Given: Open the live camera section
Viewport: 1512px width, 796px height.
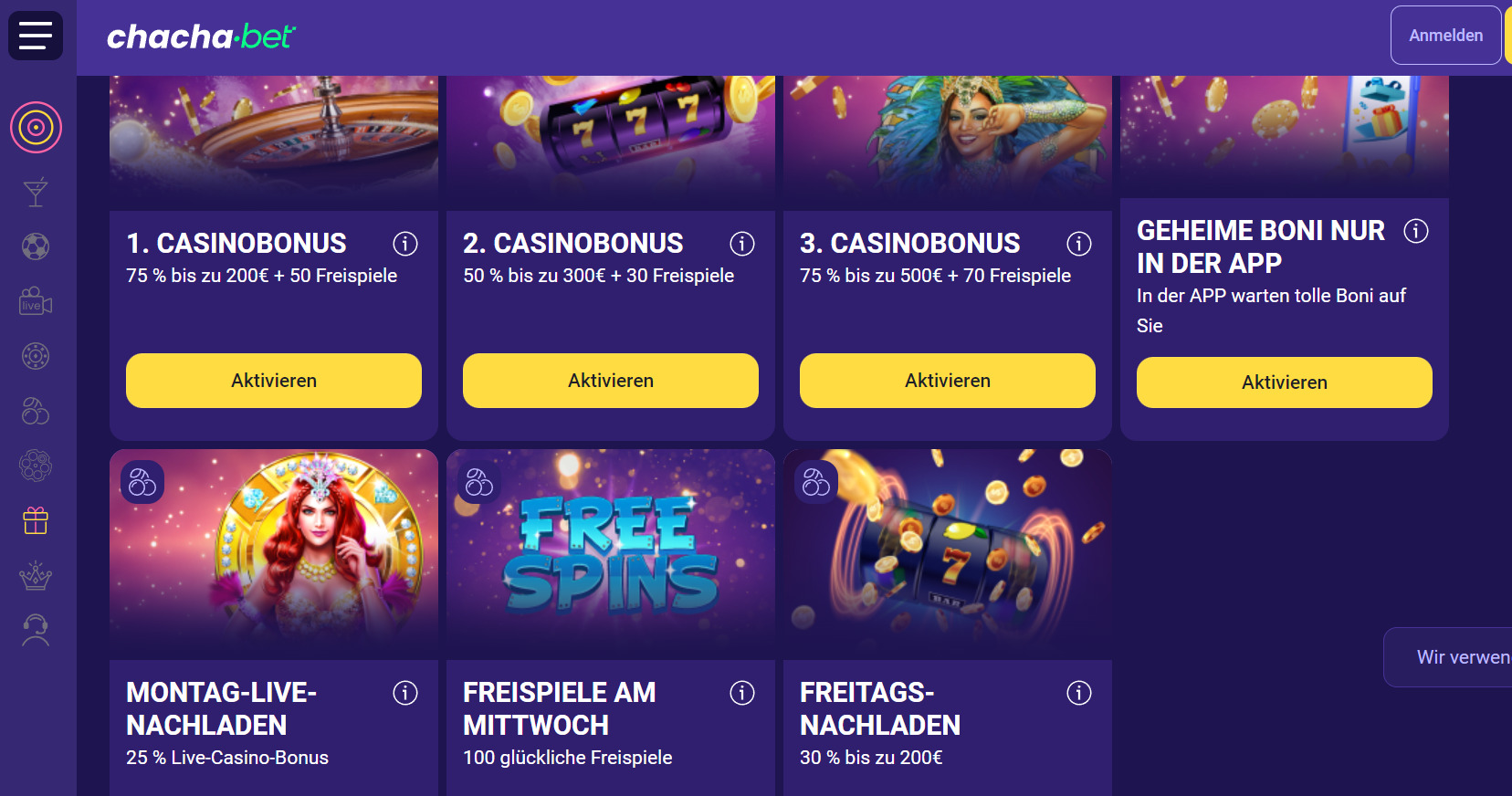Looking at the screenshot, I should (x=36, y=301).
